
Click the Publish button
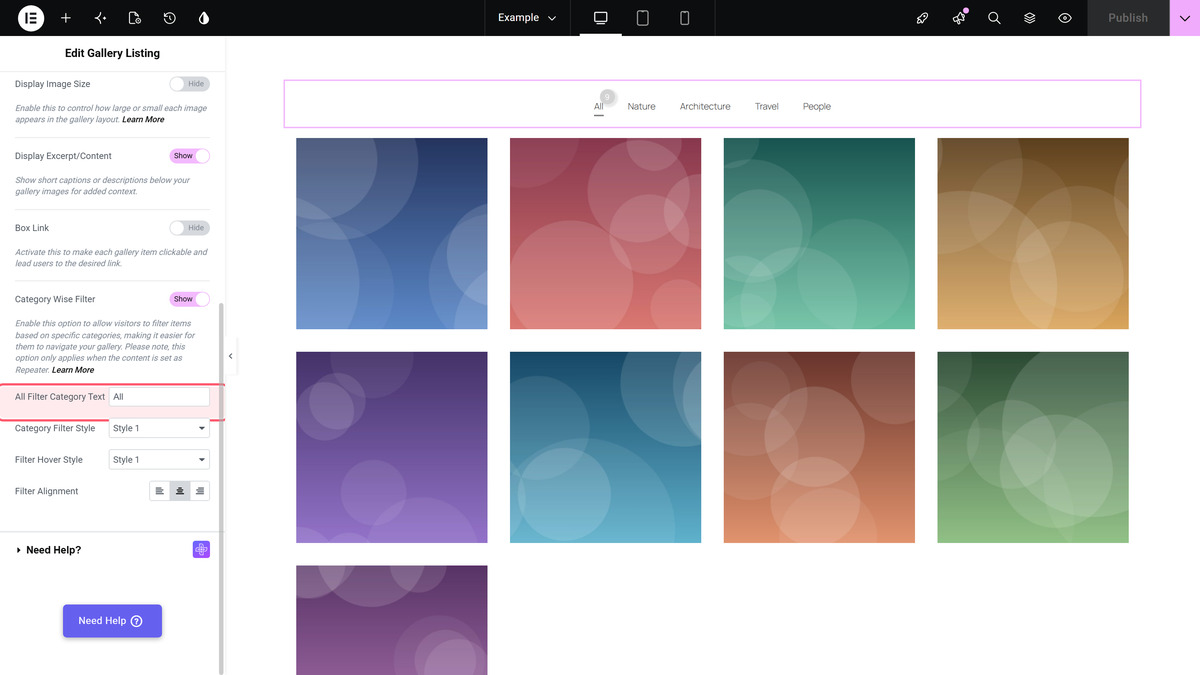pos(1128,18)
